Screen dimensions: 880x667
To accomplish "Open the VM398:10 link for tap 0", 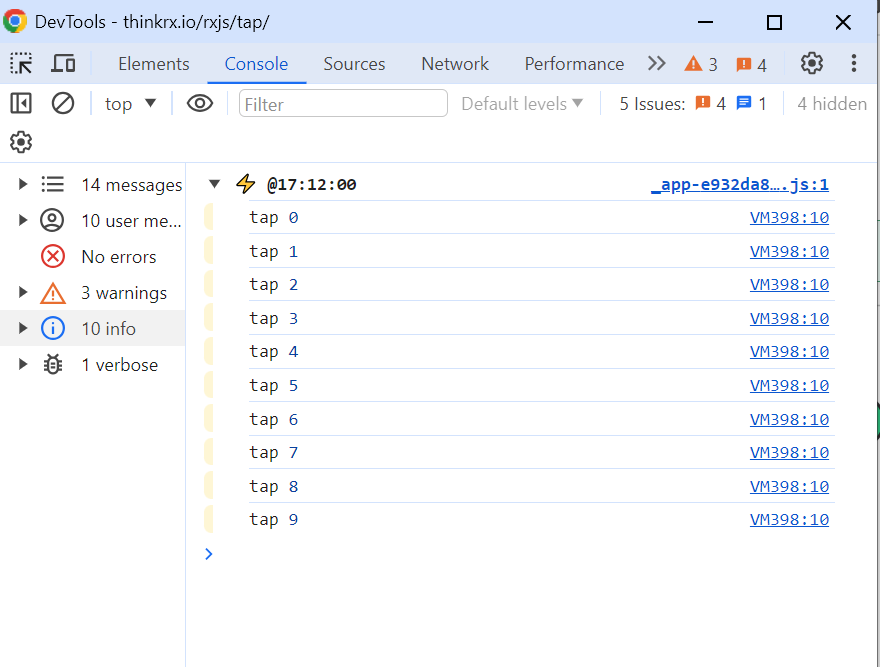I will tap(789, 217).
